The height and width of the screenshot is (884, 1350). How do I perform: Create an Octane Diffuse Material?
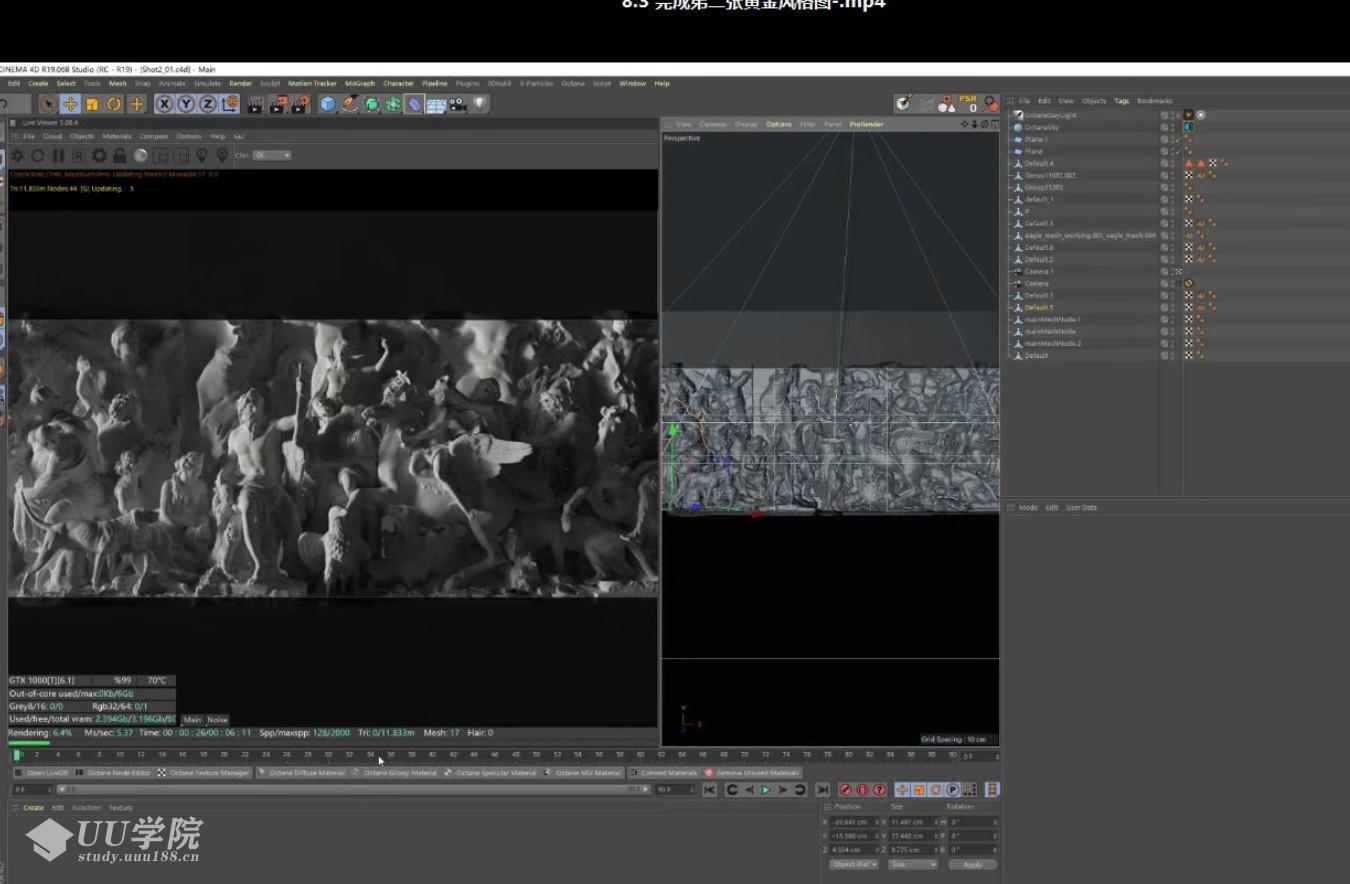303,773
